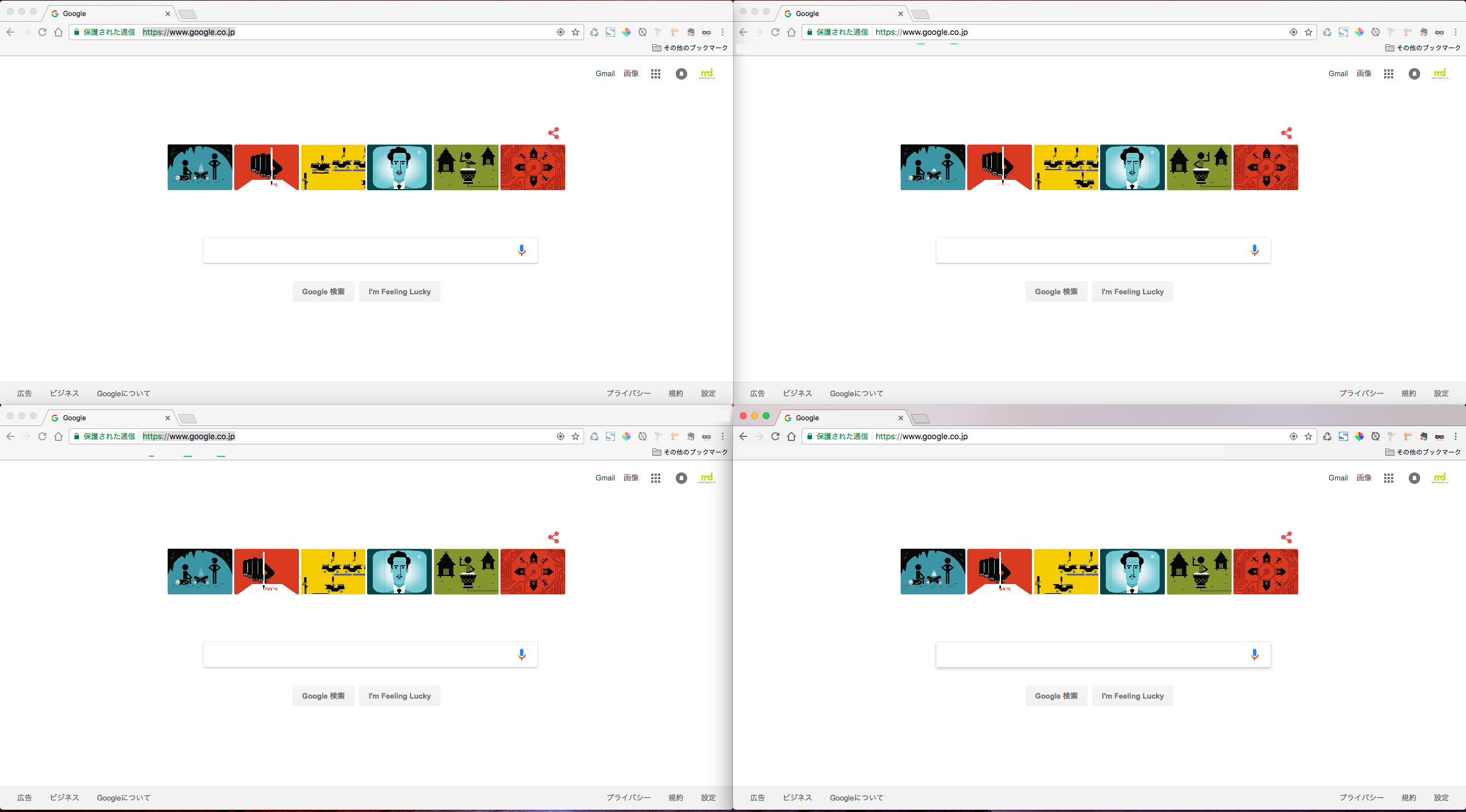Click the microphone icon in the top-right window
The height and width of the screenshot is (812, 1466).
1255,250
